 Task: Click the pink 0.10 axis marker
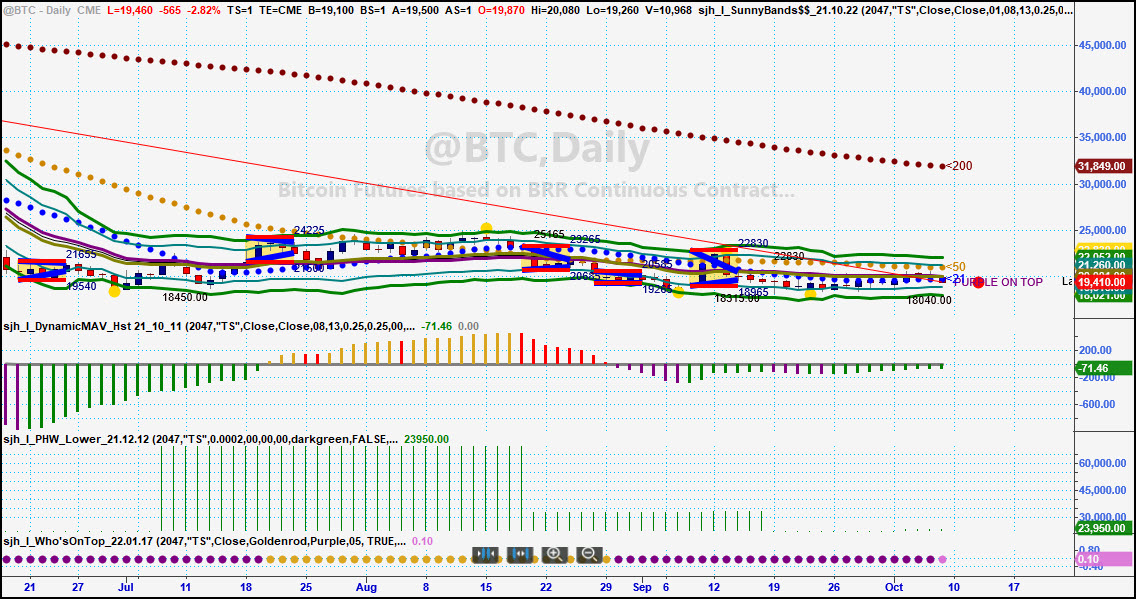pyautogui.click(x=1101, y=559)
